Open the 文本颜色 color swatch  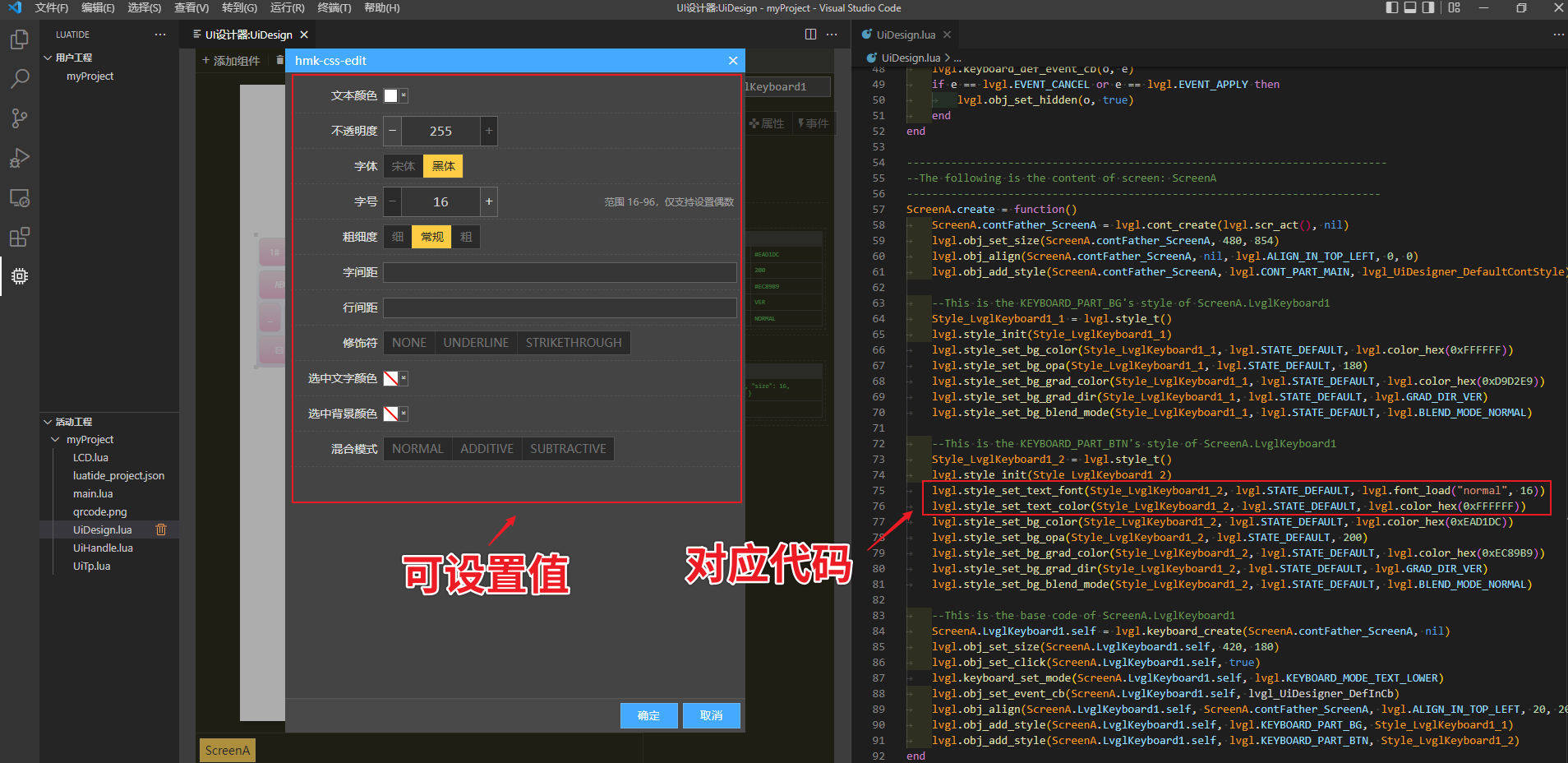coord(391,96)
